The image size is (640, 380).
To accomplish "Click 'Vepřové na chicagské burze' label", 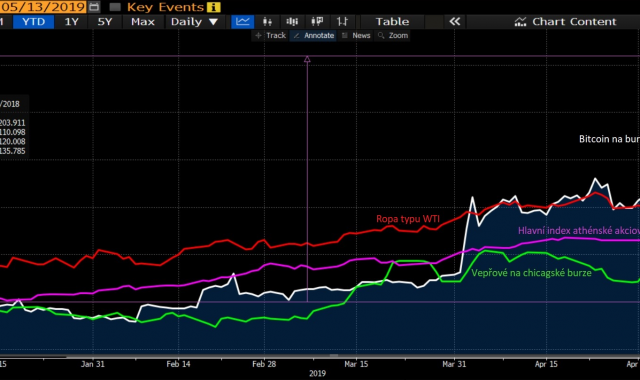I will coord(531,273).
